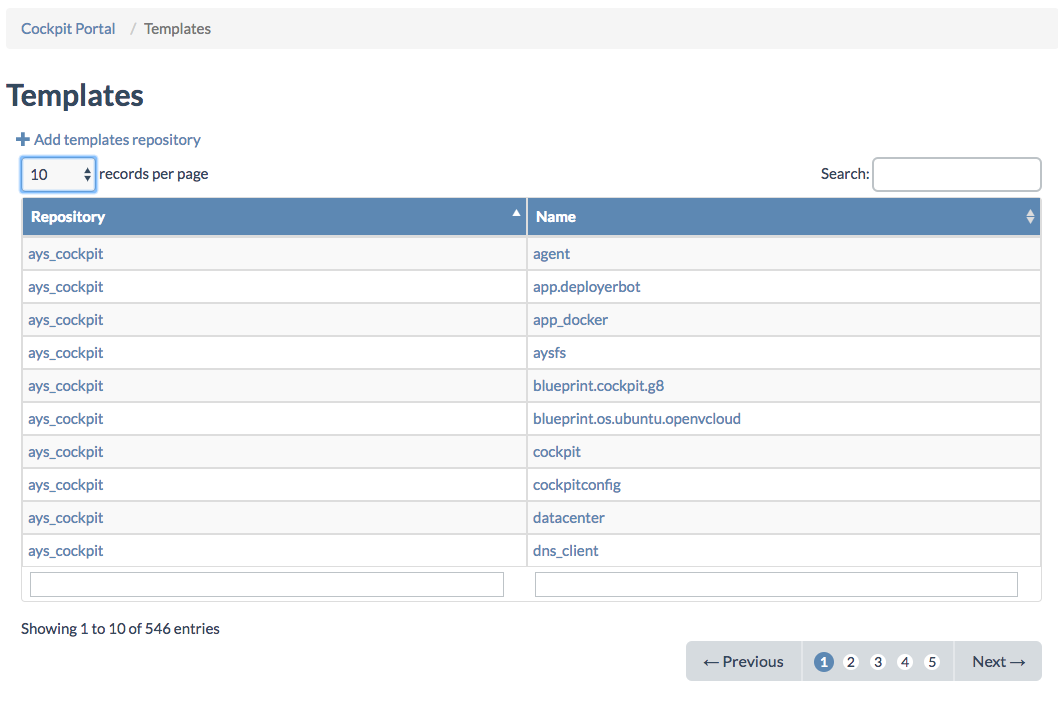Open the dns_client template
The width and height of the screenshot is (1058, 701).
[565, 551]
